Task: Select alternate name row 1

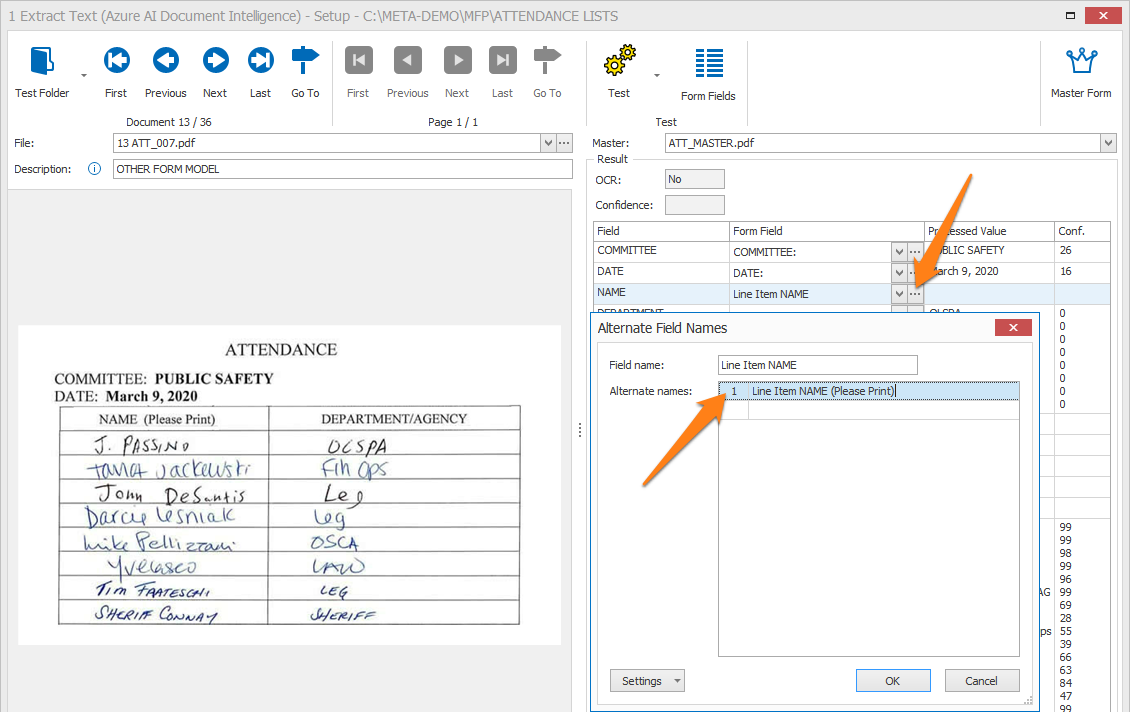Action: (868, 391)
